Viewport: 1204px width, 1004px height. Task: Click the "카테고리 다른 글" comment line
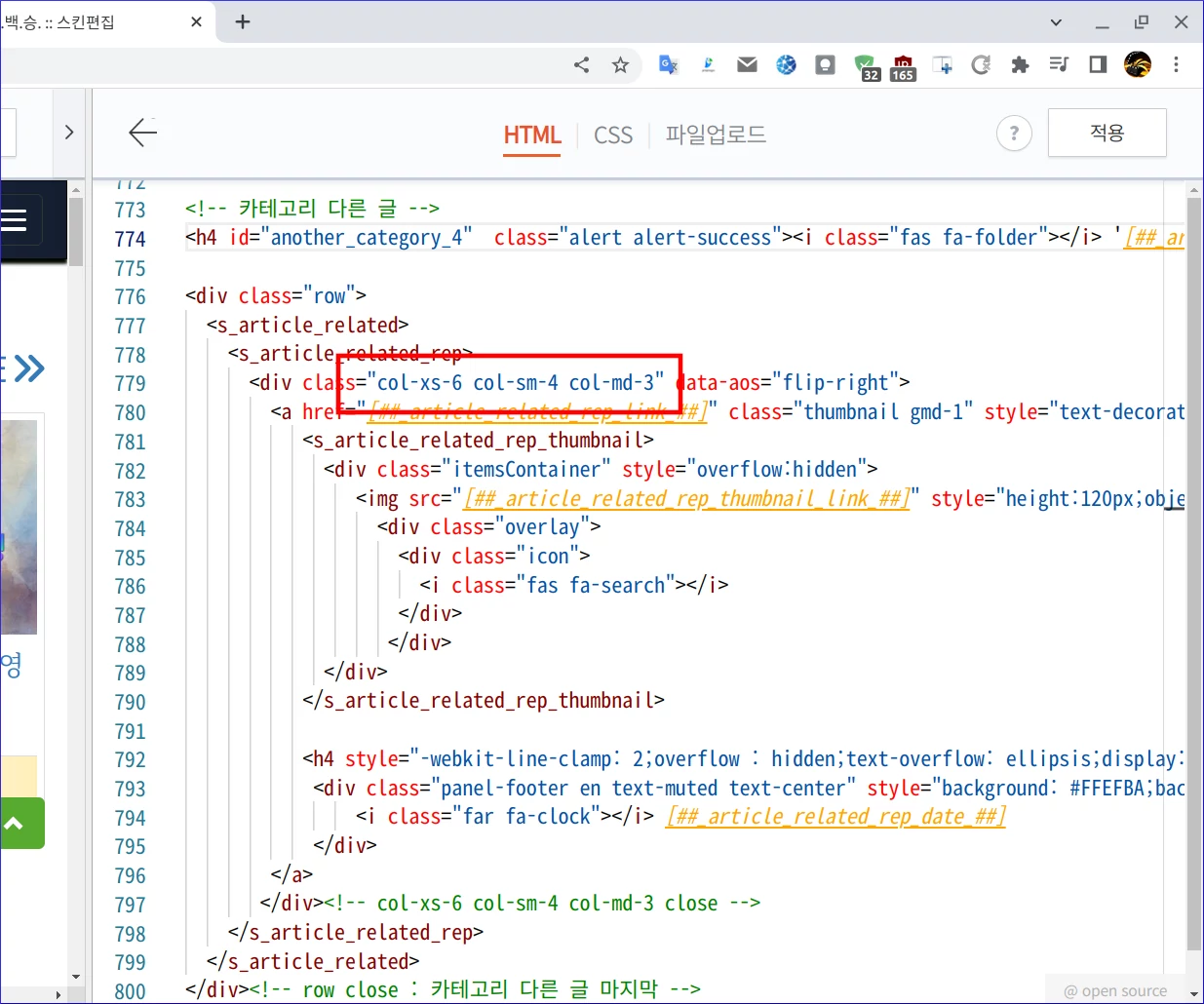(312, 209)
